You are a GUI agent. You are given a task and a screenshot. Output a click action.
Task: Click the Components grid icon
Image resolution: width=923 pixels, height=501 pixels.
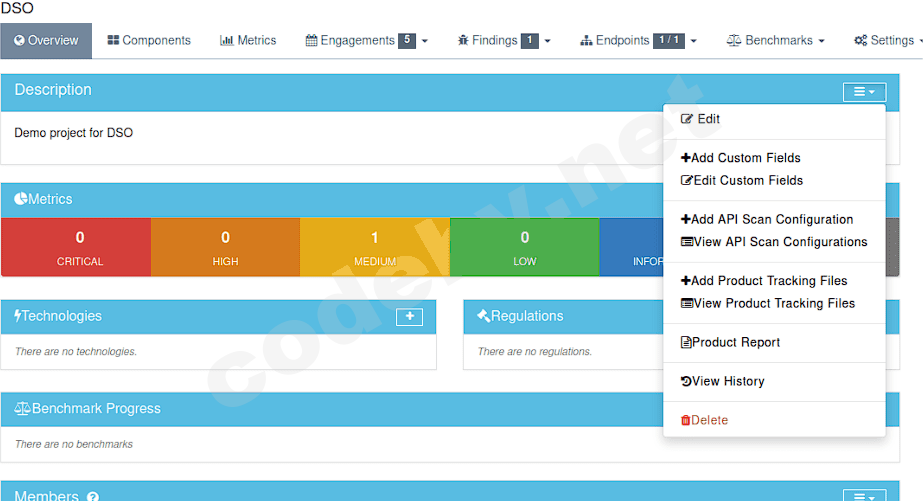pyautogui.click(x=113, y=40)
